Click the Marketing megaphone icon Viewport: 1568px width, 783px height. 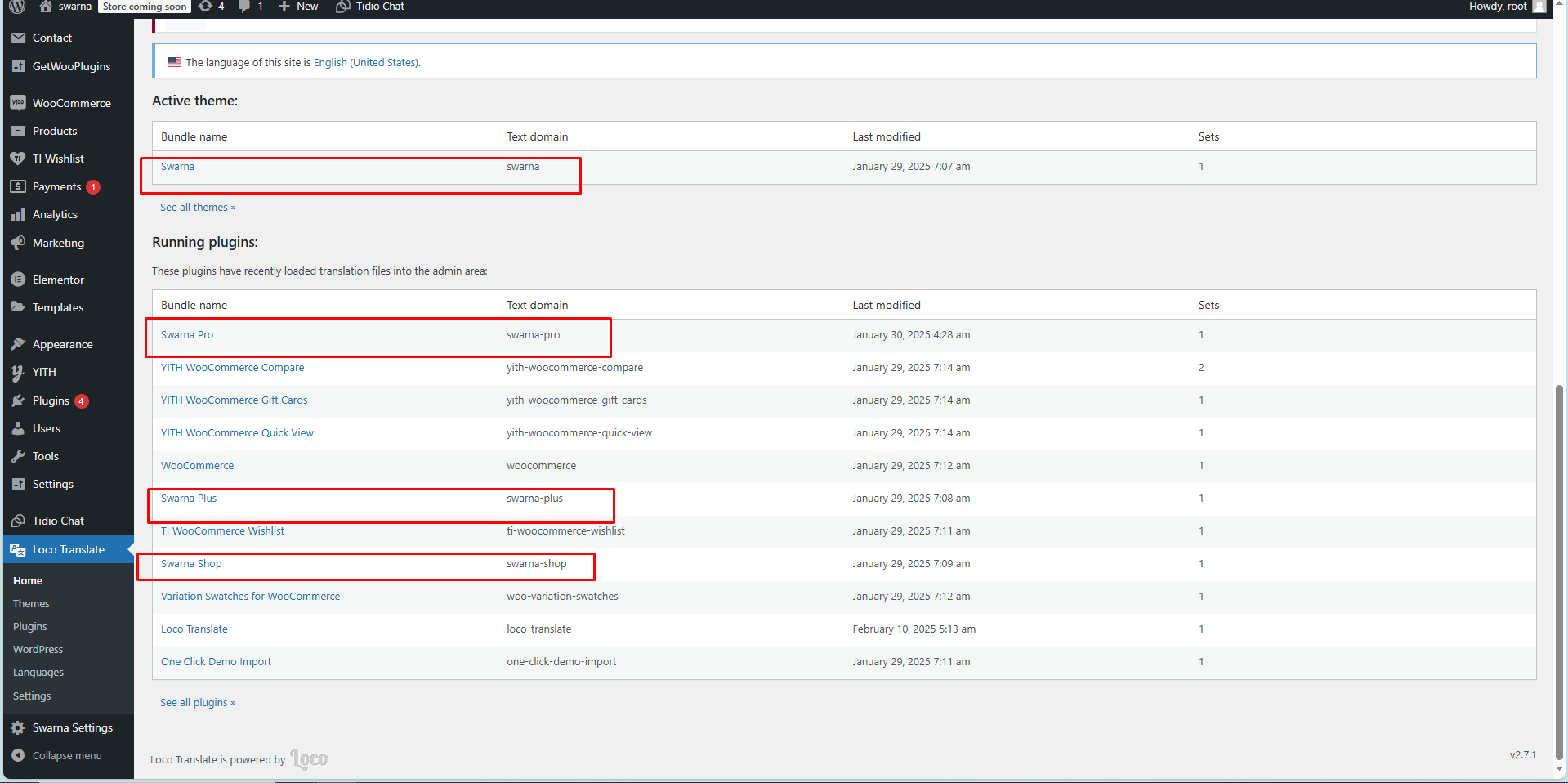(x=18, y=243)
